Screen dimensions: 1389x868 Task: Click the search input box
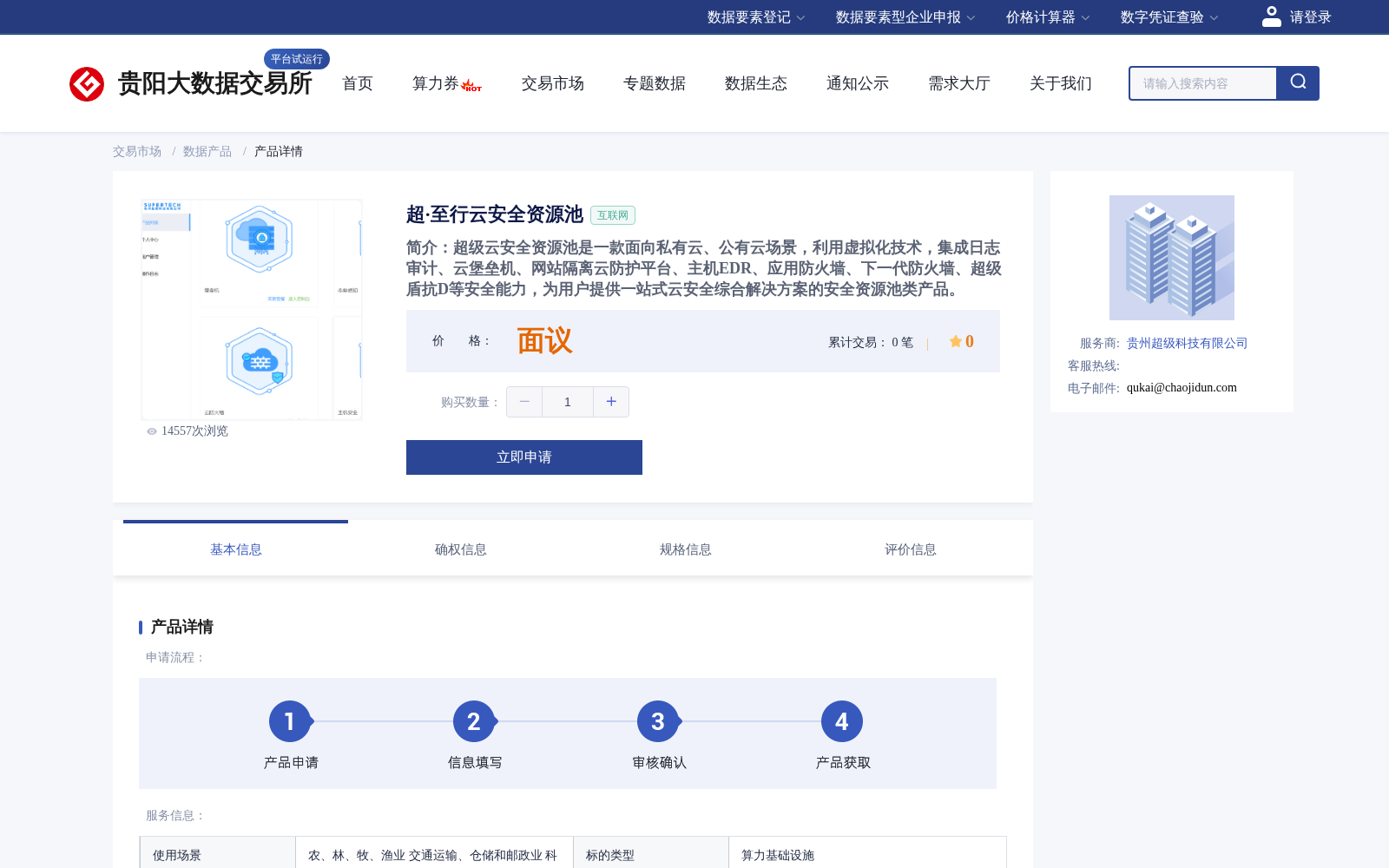[1203, 83]
